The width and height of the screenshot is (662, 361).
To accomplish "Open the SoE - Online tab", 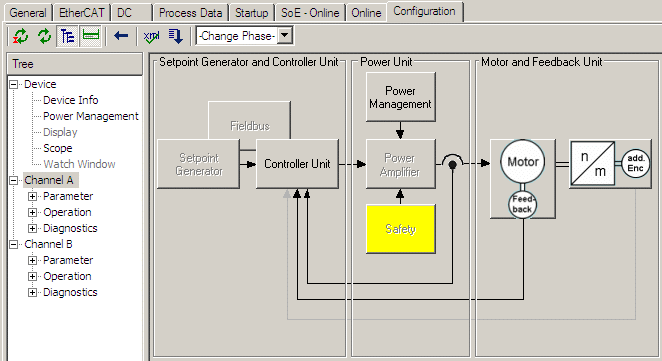I will click(310, 13).
